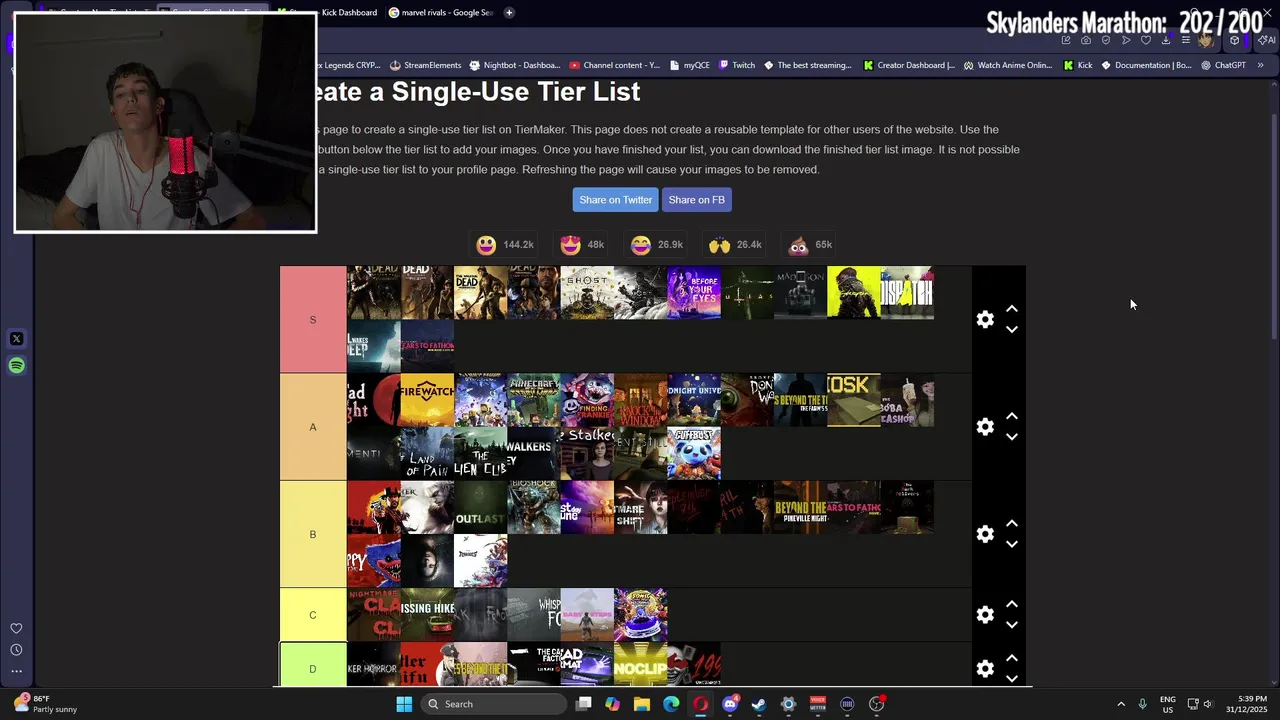Open settings gear for B tier row
The height and width of the screenshot is (720, 1280).
(x=985, y=534)
